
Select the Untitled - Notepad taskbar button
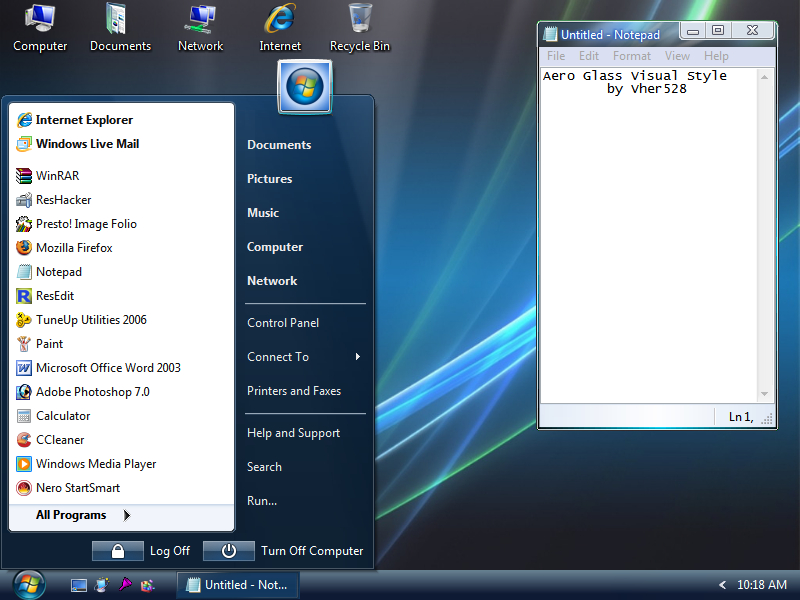pos(238,585)
